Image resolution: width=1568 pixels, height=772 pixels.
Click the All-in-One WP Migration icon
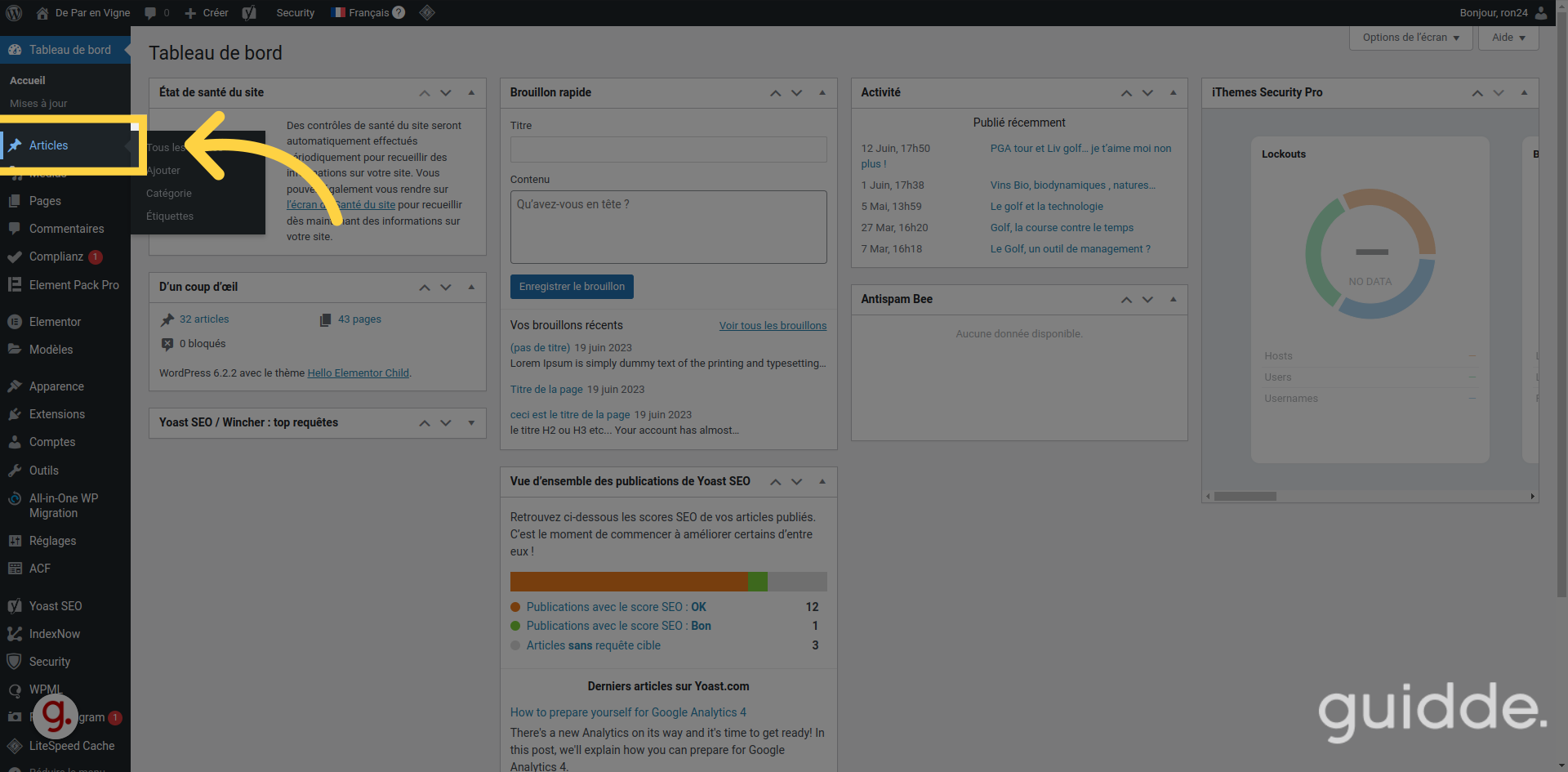tap(14, 499)
